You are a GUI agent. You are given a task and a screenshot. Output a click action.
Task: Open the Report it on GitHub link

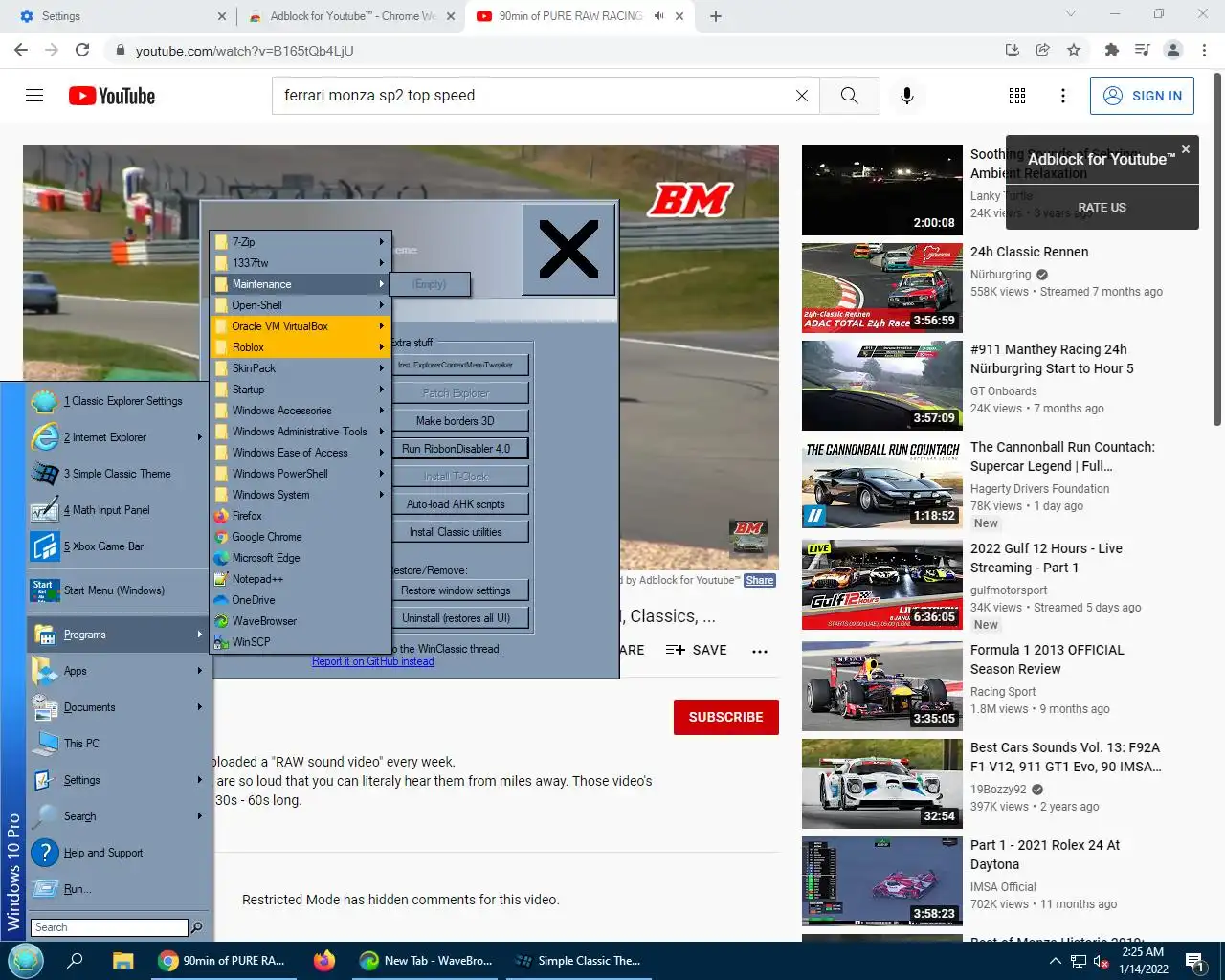point(373,661)
